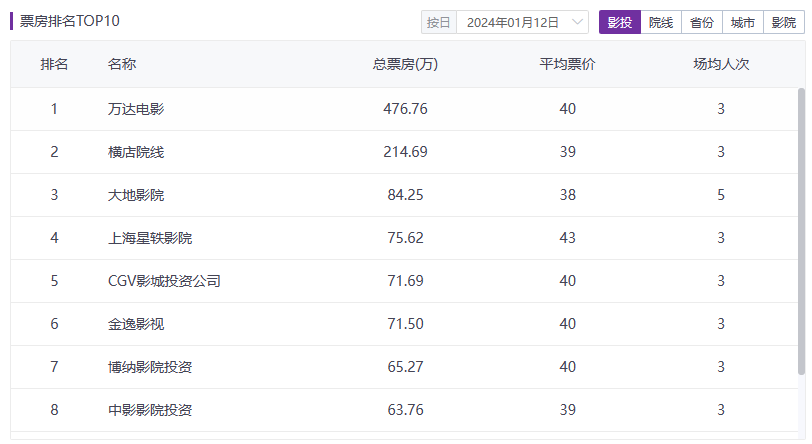The height and width of the screenshot is (444, 812).
Task: Select the 影投 tab
Action: 619,23
